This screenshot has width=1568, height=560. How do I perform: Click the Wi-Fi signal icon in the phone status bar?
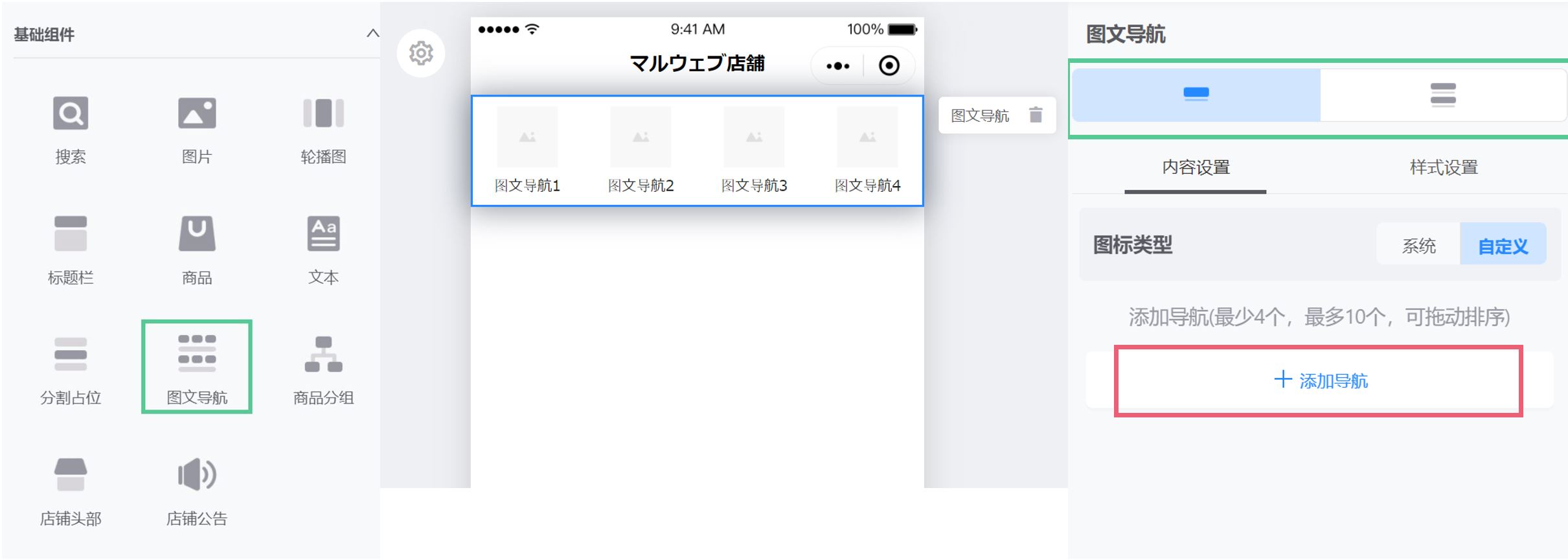coord(532,29)
